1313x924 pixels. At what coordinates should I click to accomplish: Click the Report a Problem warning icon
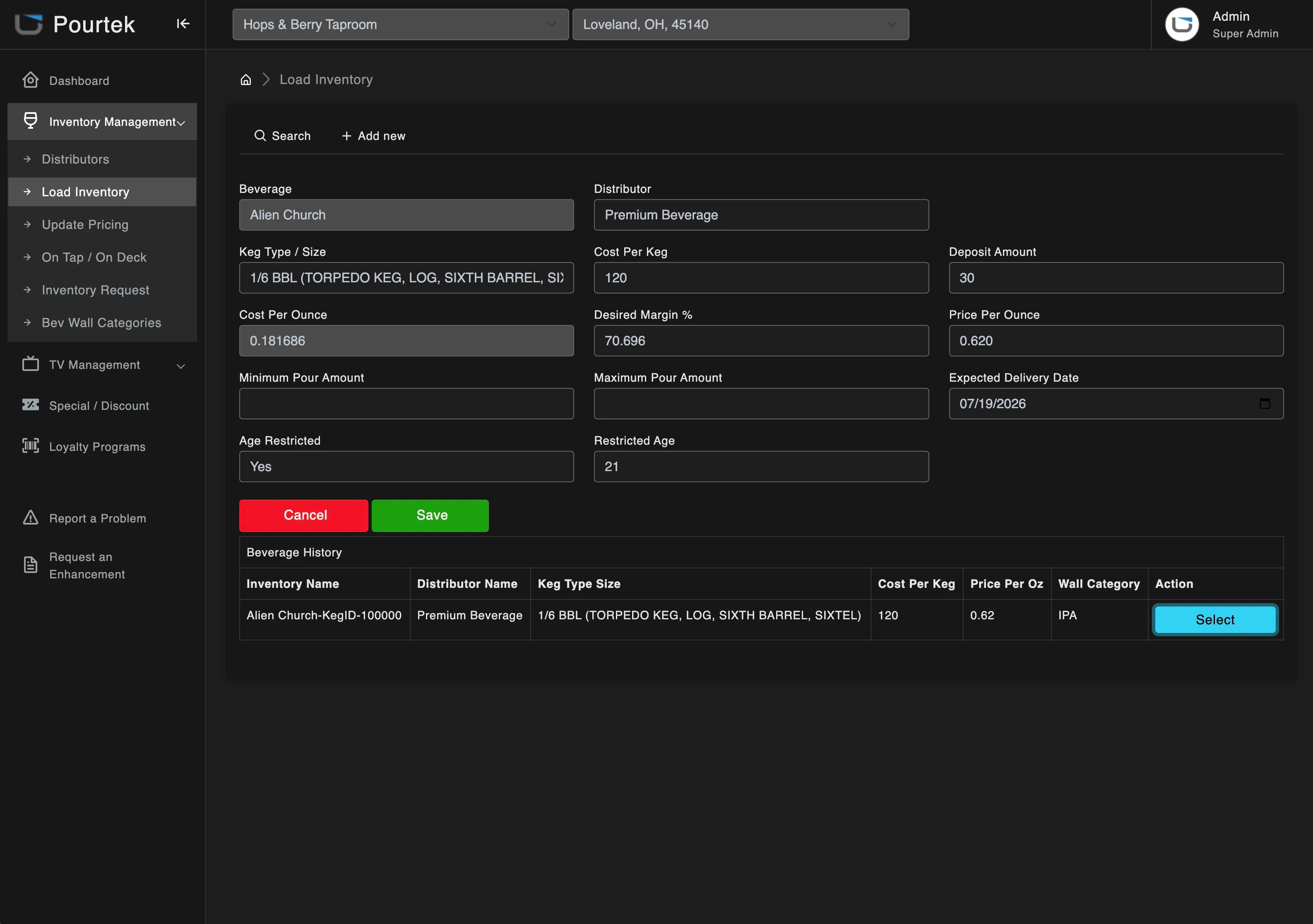point(30,517)
